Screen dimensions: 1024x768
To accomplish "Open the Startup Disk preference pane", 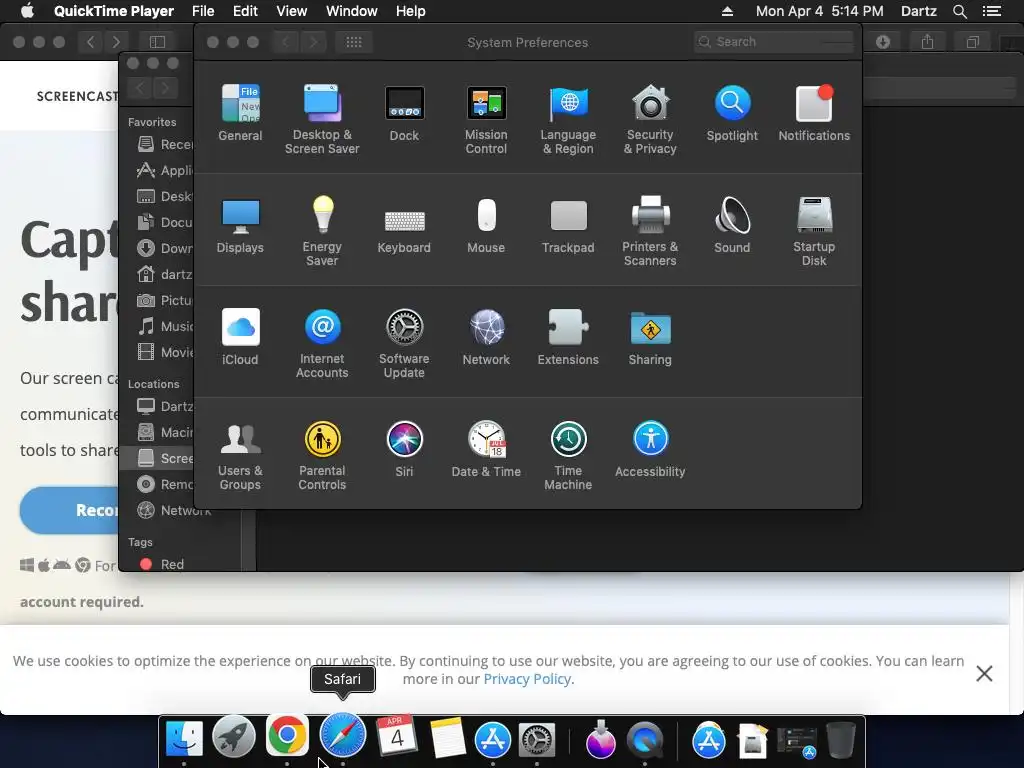I will 814,231.
